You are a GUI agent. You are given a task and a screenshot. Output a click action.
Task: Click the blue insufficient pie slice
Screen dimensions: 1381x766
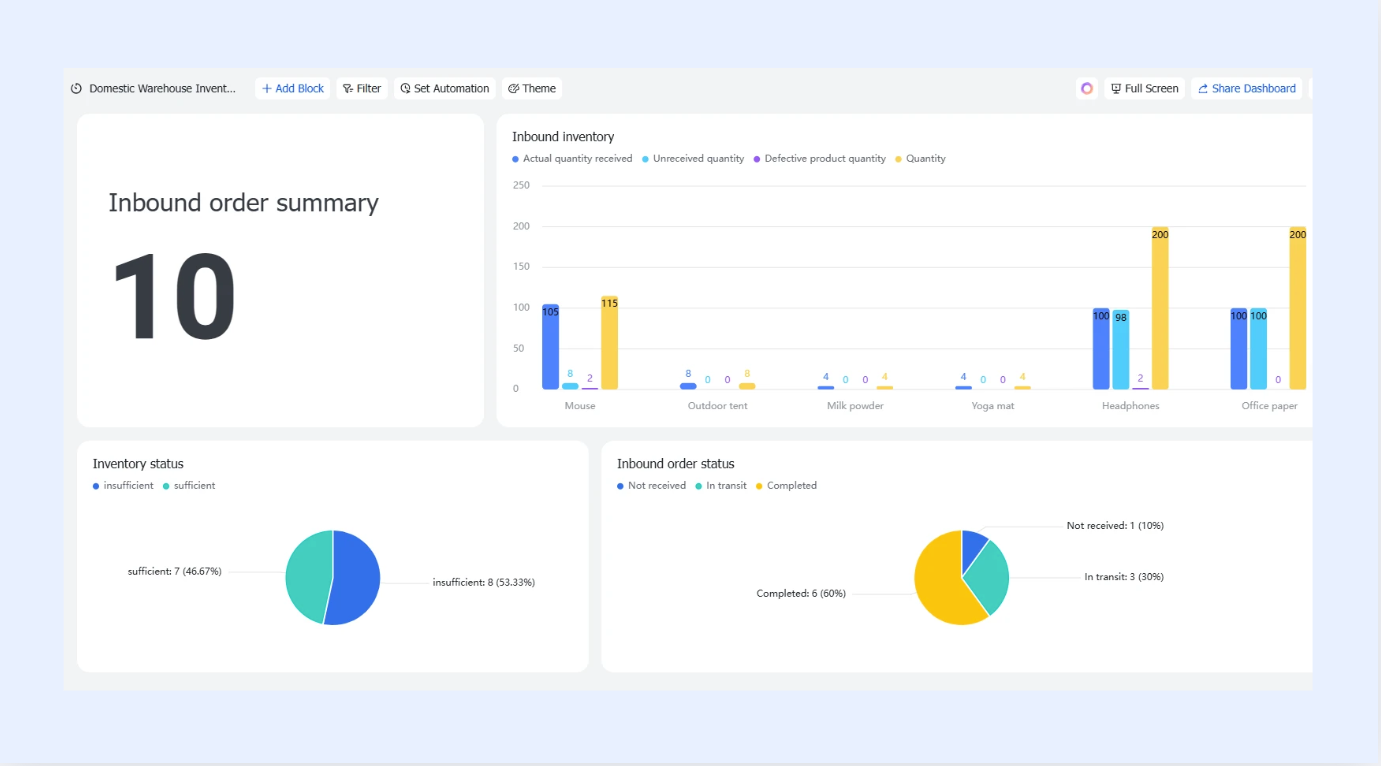click(x=357, y=578)
